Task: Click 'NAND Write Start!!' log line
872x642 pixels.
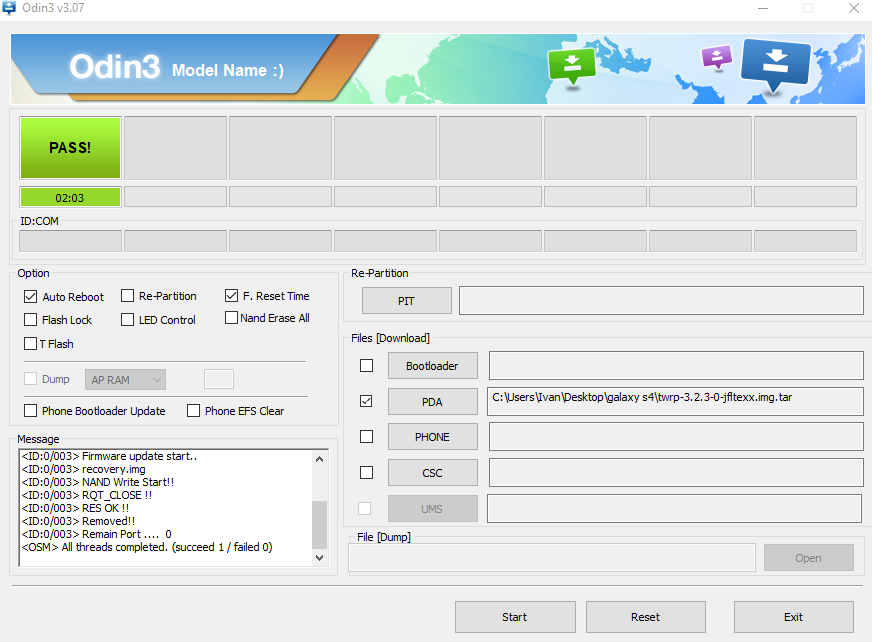Action: tap(98, 482)
